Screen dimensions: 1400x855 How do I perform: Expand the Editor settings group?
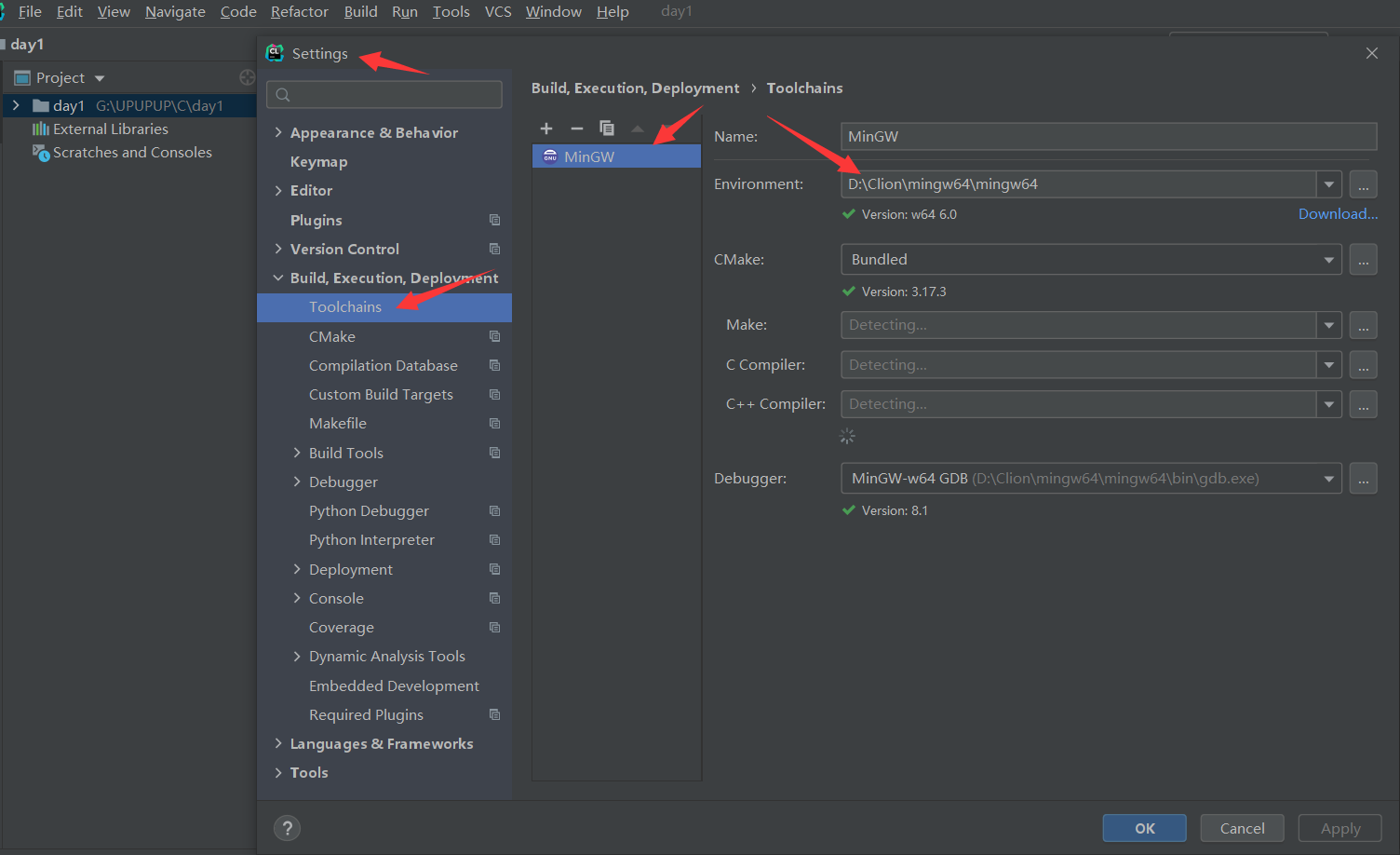point(278,190)
